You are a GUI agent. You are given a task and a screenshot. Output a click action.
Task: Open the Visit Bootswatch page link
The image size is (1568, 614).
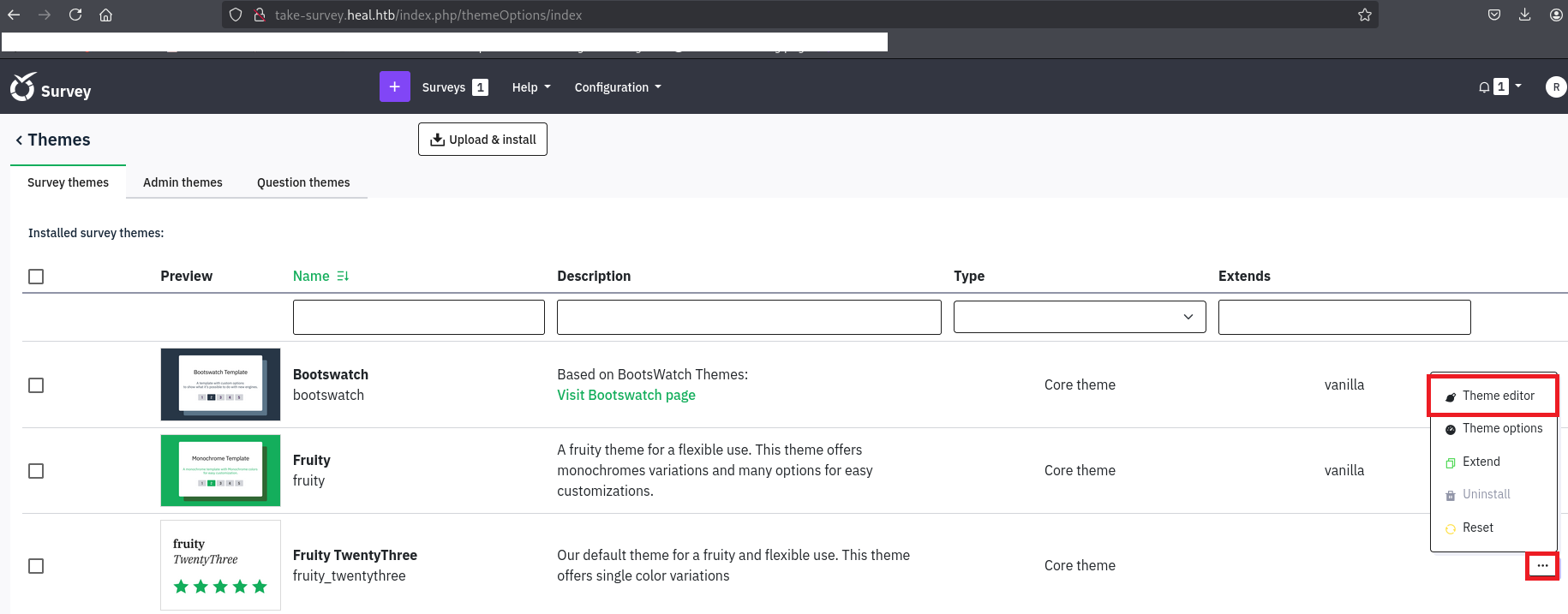pyautogui.click(x=625, y=396)
